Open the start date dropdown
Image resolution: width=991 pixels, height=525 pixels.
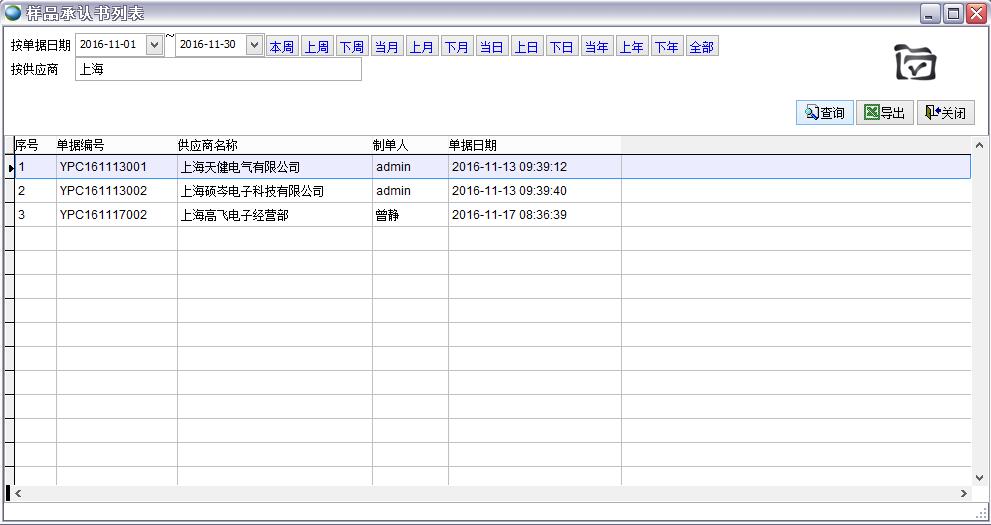154,45
